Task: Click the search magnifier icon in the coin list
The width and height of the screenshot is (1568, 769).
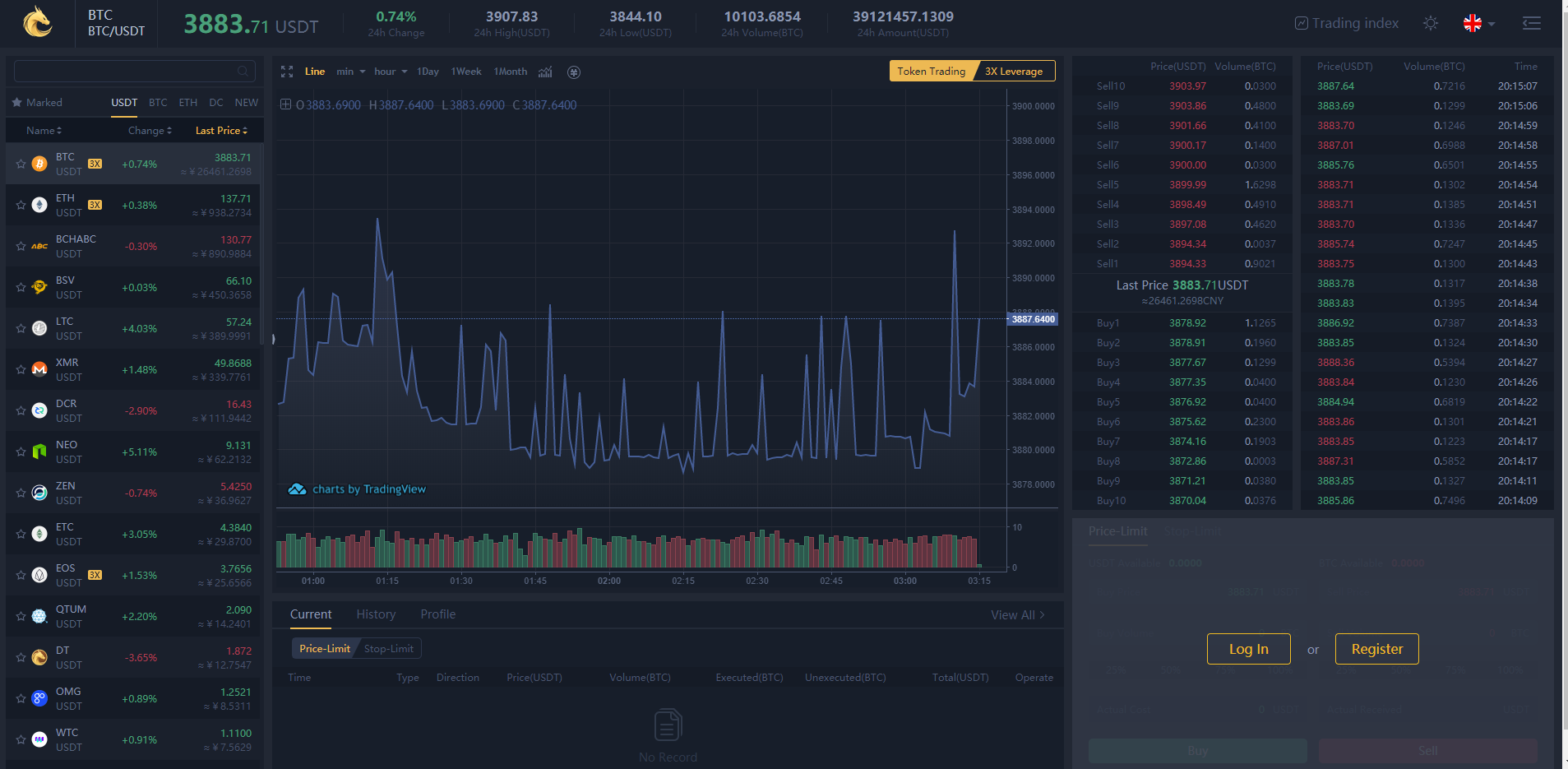Action: coord(243,72)
